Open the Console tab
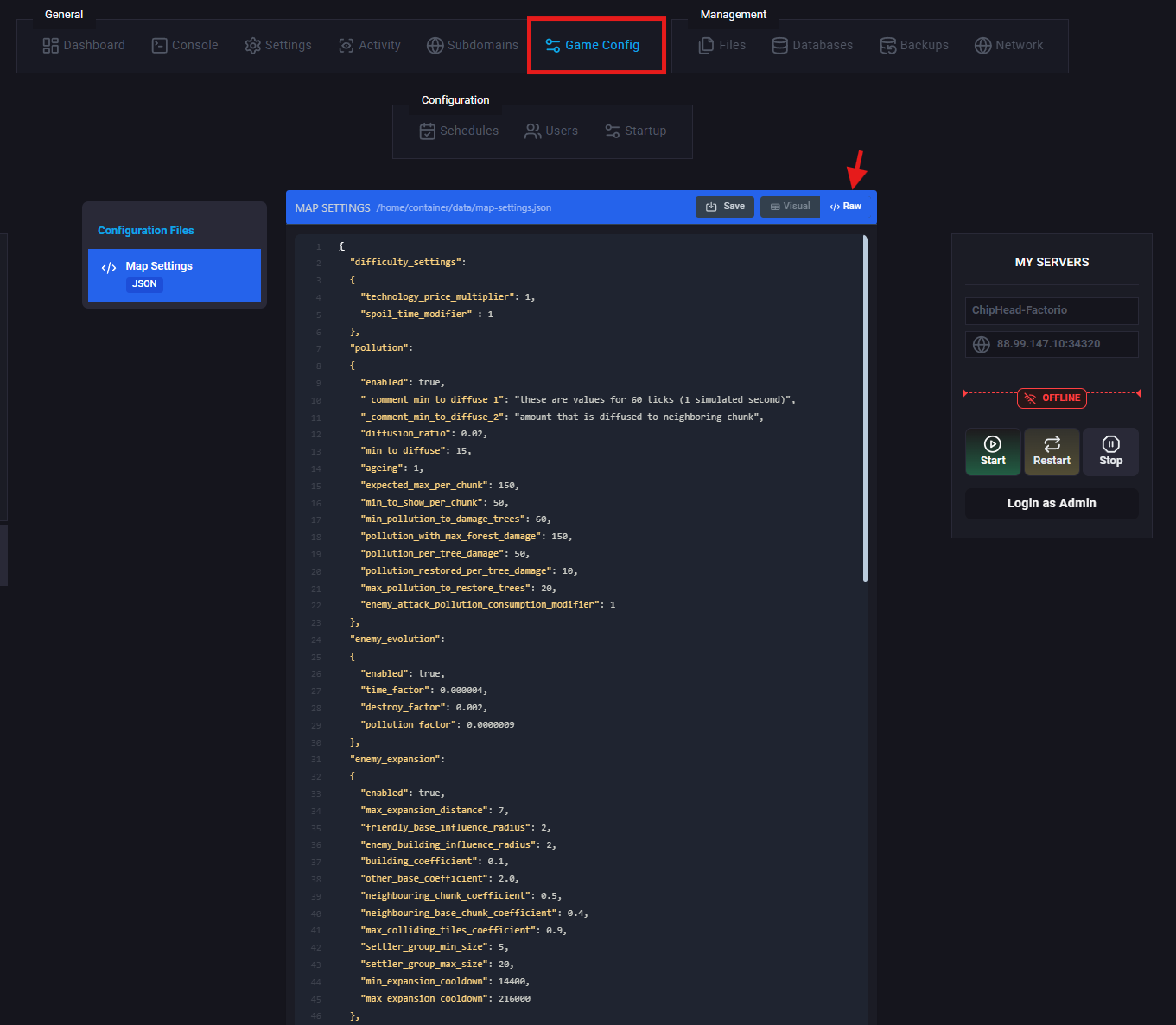 185,45
